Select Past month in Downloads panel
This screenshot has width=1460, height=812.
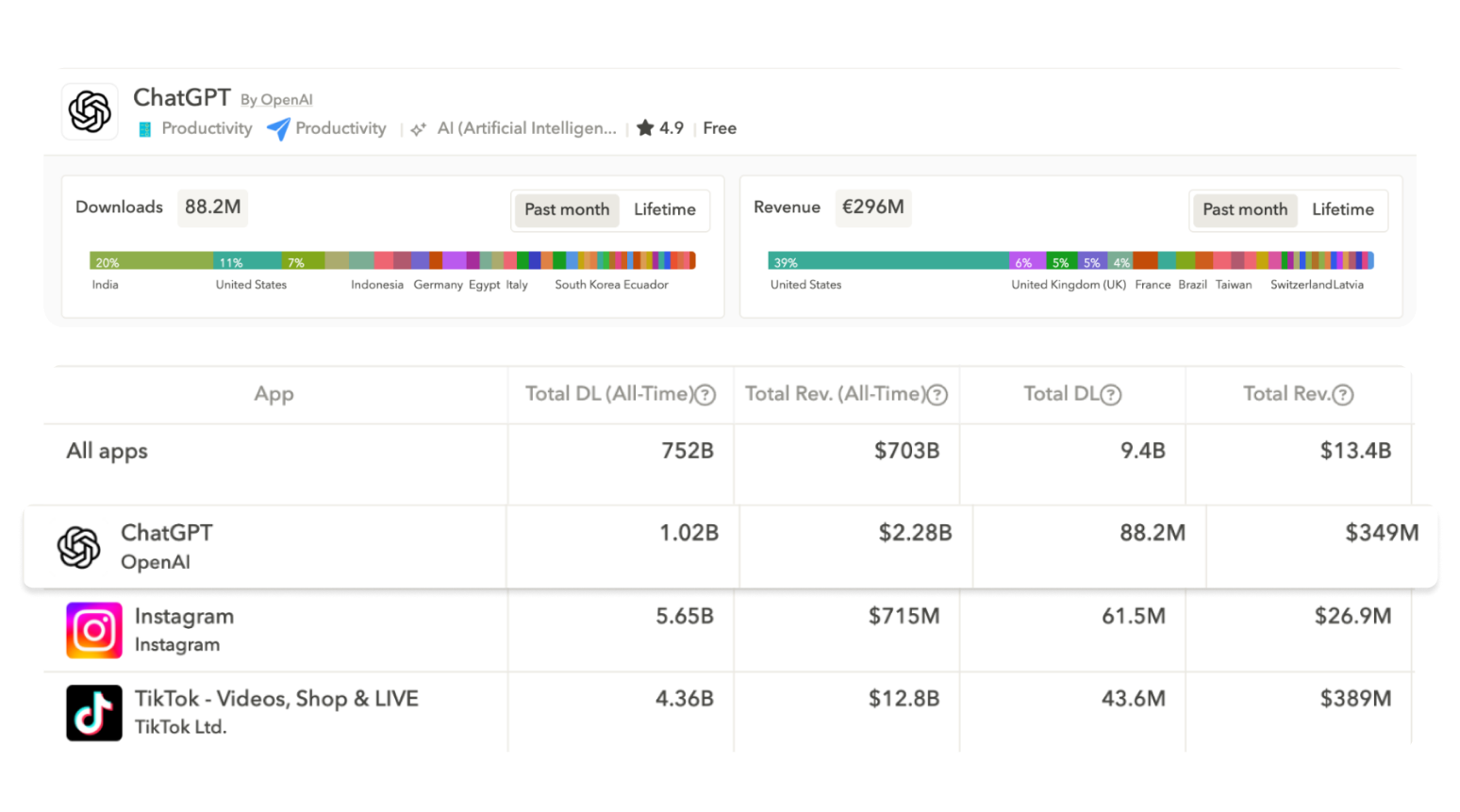tap(567, 209)
